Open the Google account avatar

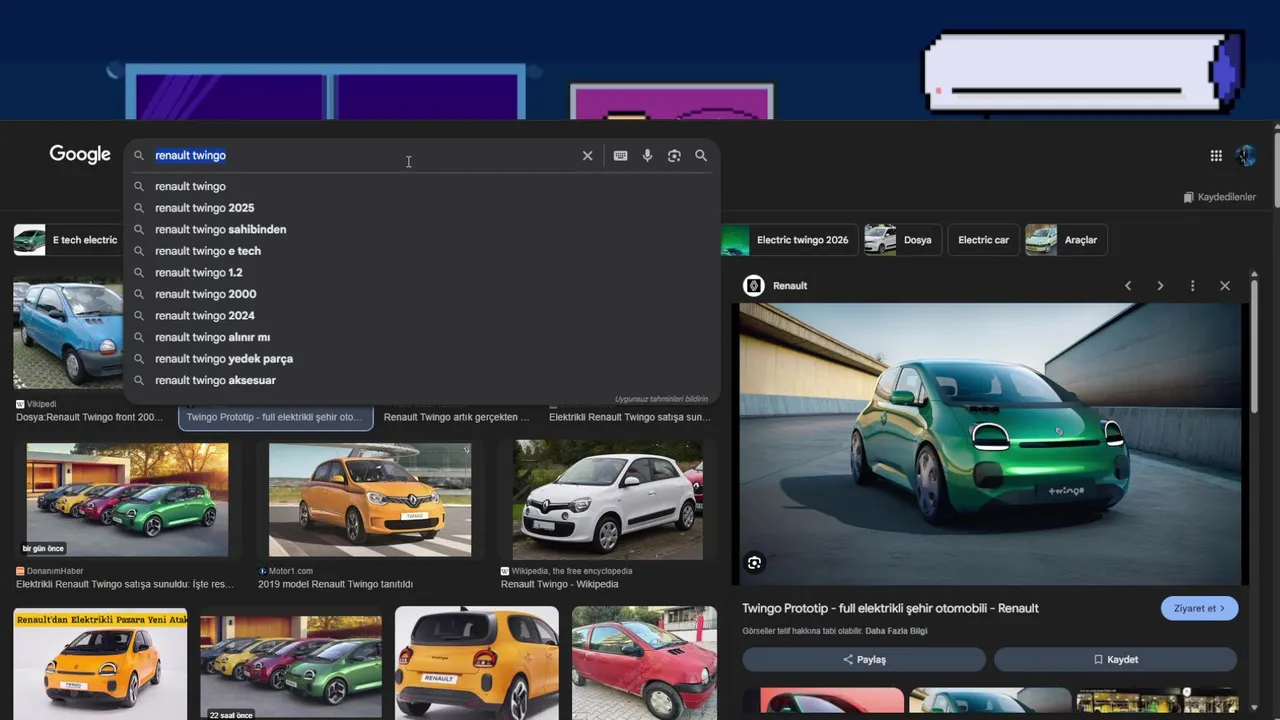click(1245, 155)
